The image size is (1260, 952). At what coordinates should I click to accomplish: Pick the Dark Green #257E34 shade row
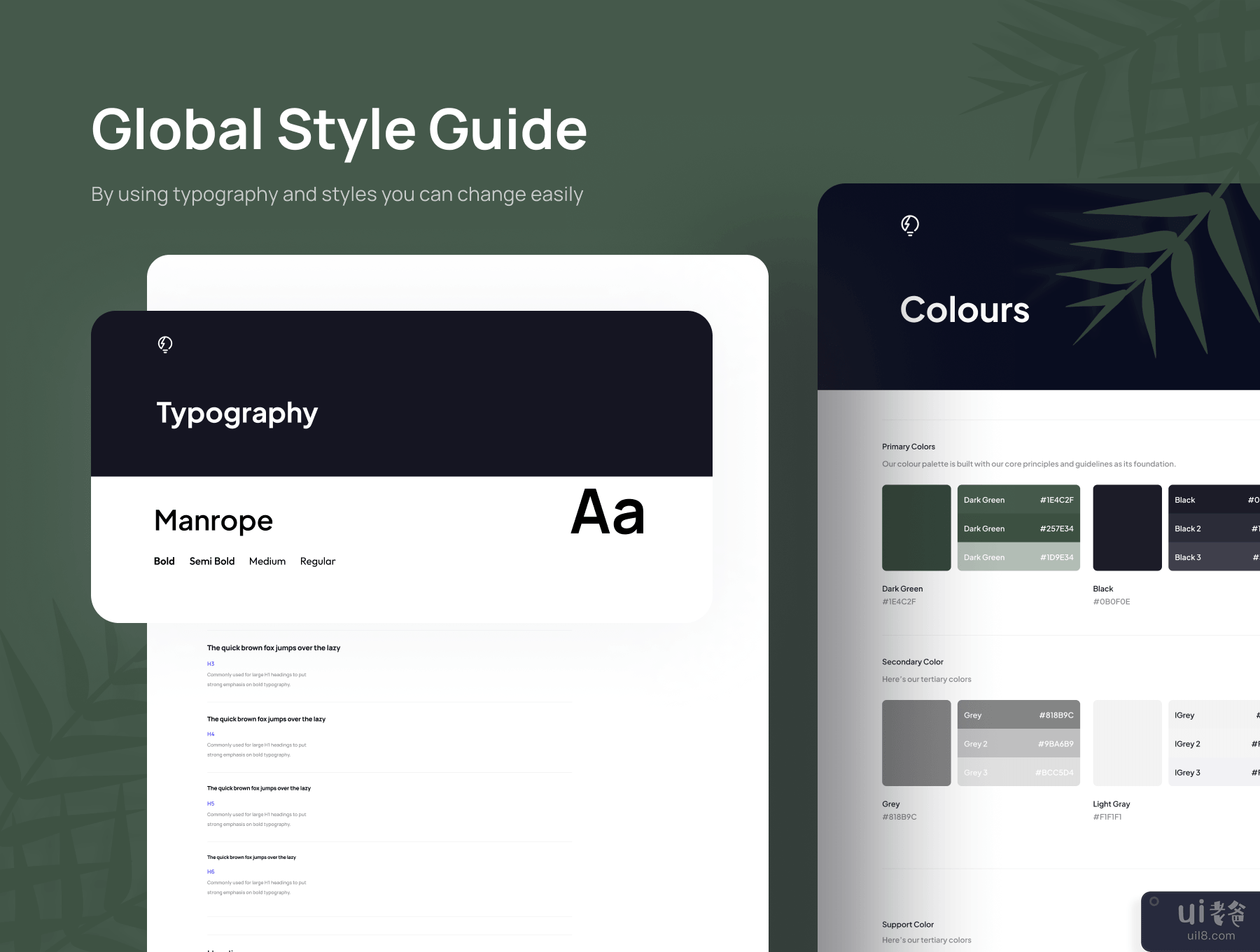[x=1018, y=528]
